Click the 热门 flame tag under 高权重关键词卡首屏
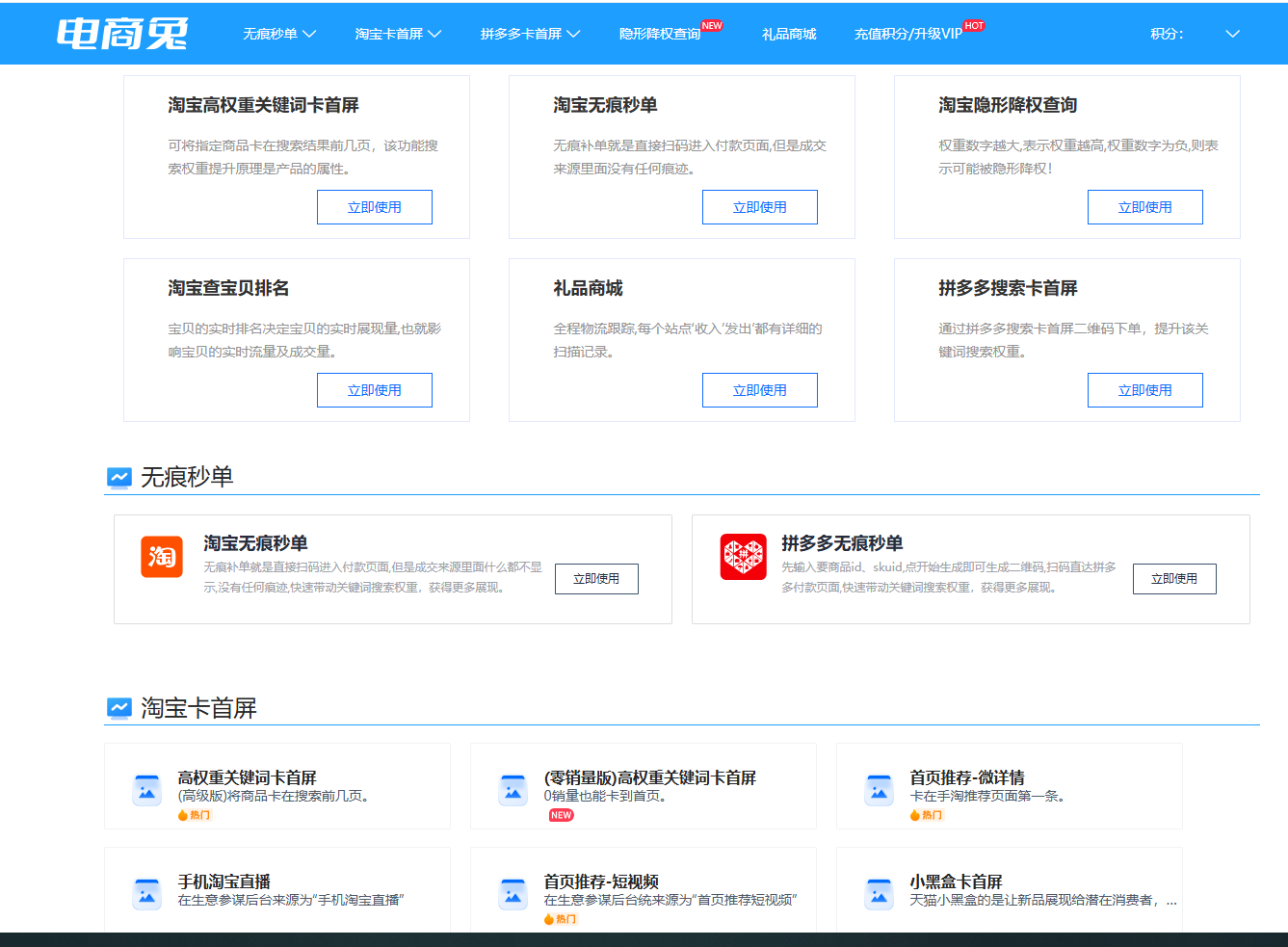Image resolution: width=1288 pixels, height=947 pixels. point(195,815)
